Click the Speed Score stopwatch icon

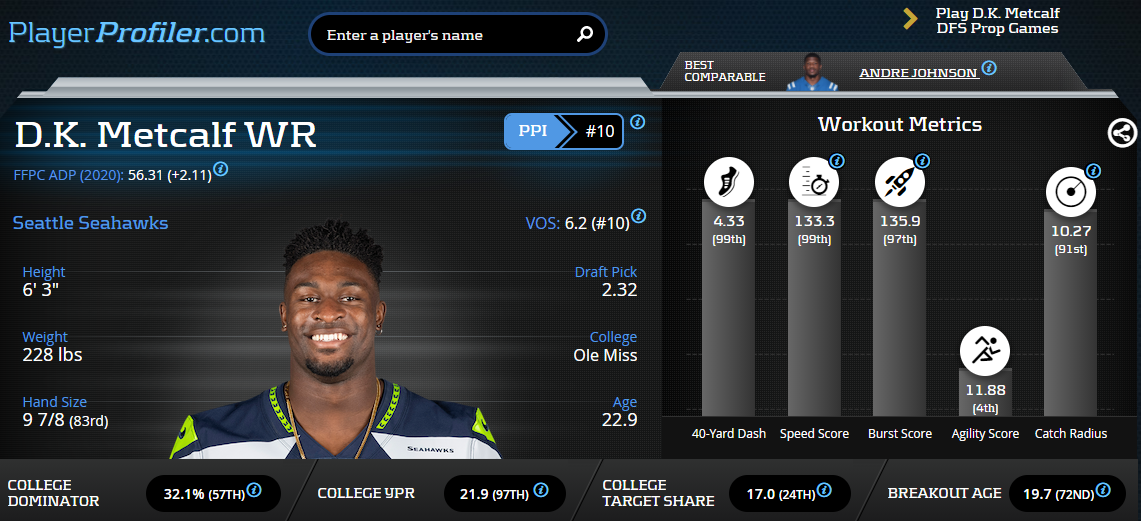[814, 182]
